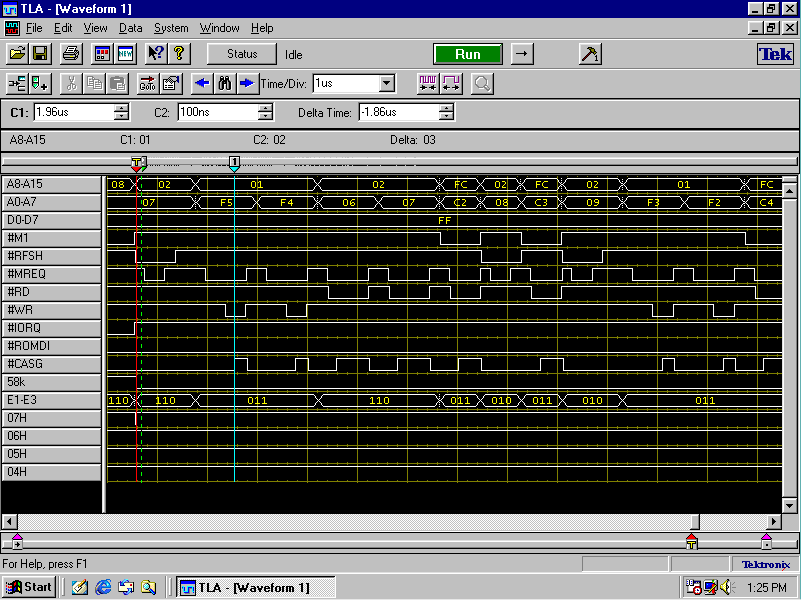Click the GoTo icon
This screenshot has height=600, width=801.
pyautogui.click(x=148, y=83)
